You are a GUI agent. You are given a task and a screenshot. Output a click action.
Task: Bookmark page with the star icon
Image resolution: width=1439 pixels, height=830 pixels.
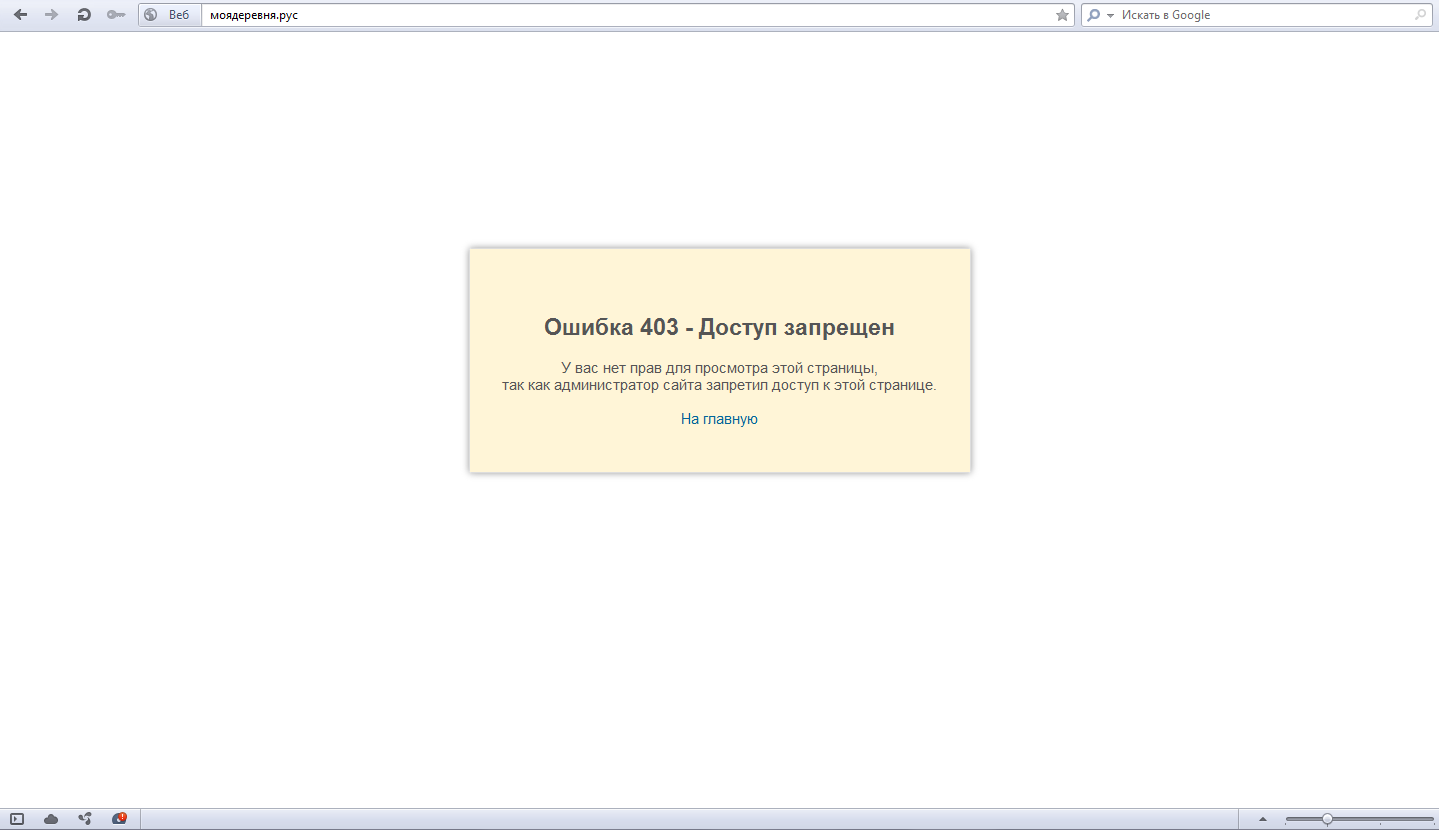click(1062, 15)
